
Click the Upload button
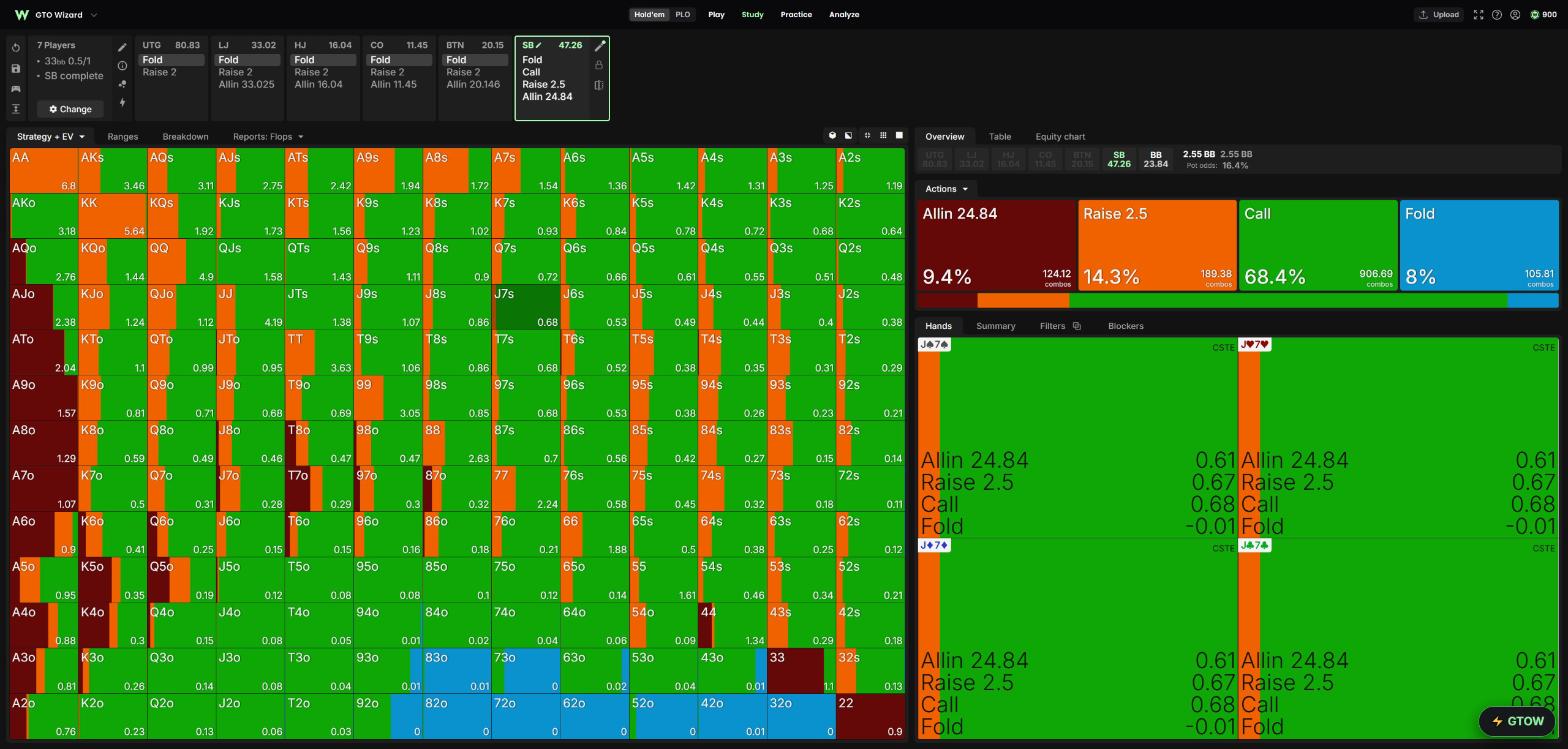coord(1438,15)
